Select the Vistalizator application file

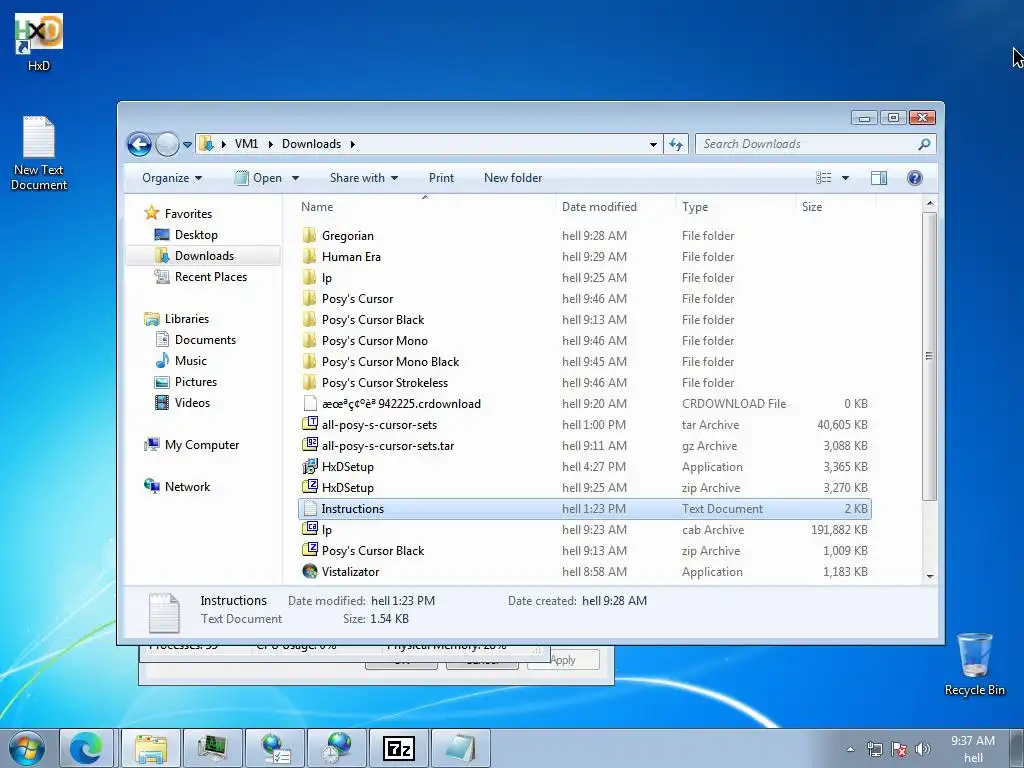[584, 571]
